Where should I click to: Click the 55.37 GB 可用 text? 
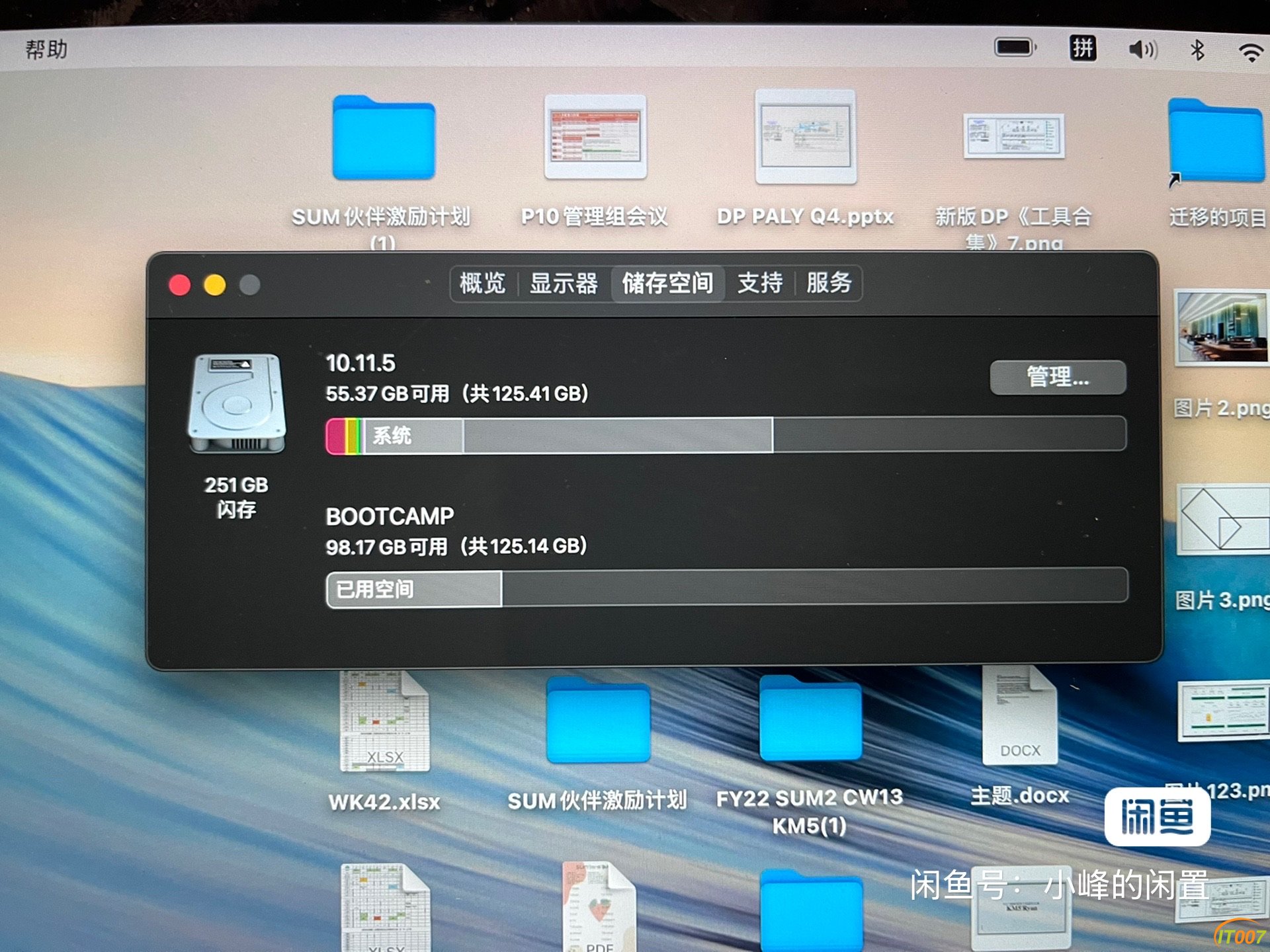click(x=388, y=394)
